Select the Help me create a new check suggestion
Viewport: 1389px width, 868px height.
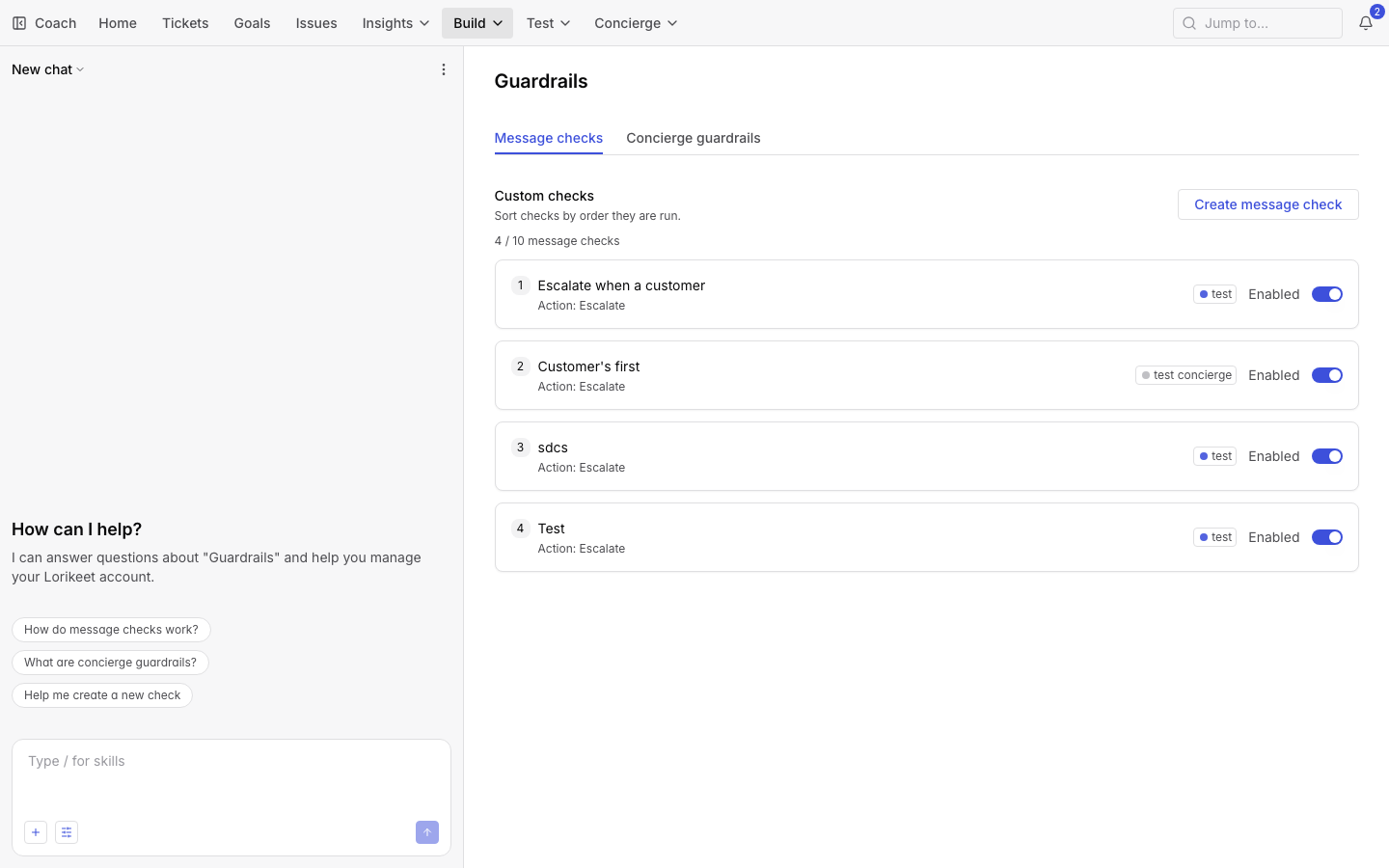pyautogui.click(x=102, y=695)
